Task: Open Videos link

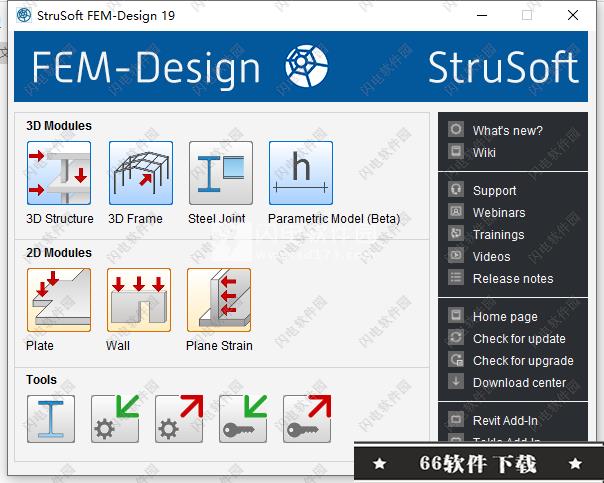Action: pos(492,257)
